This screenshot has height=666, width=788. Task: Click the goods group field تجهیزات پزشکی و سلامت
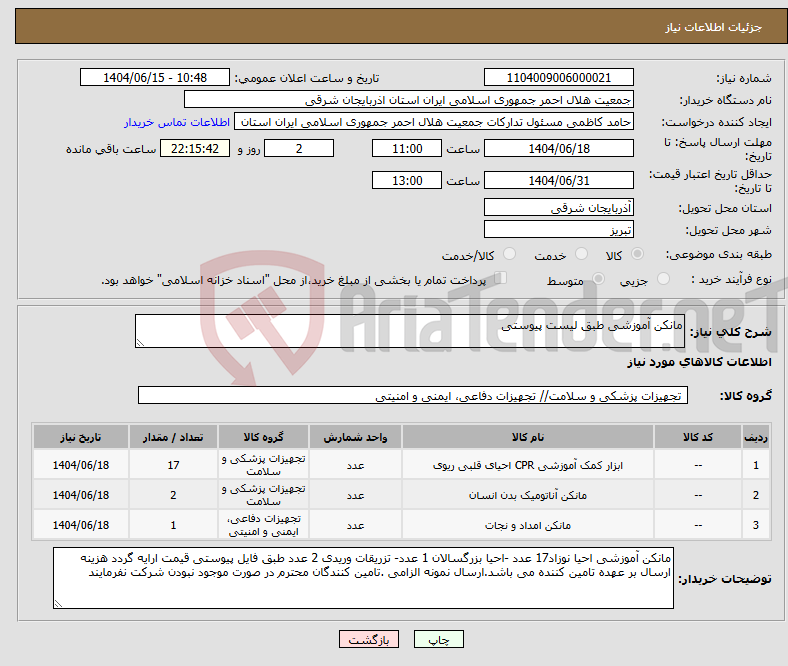[413, 396]
